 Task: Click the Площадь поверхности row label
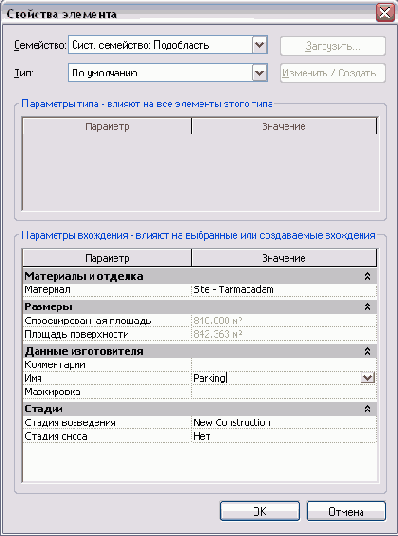point(76,334)
